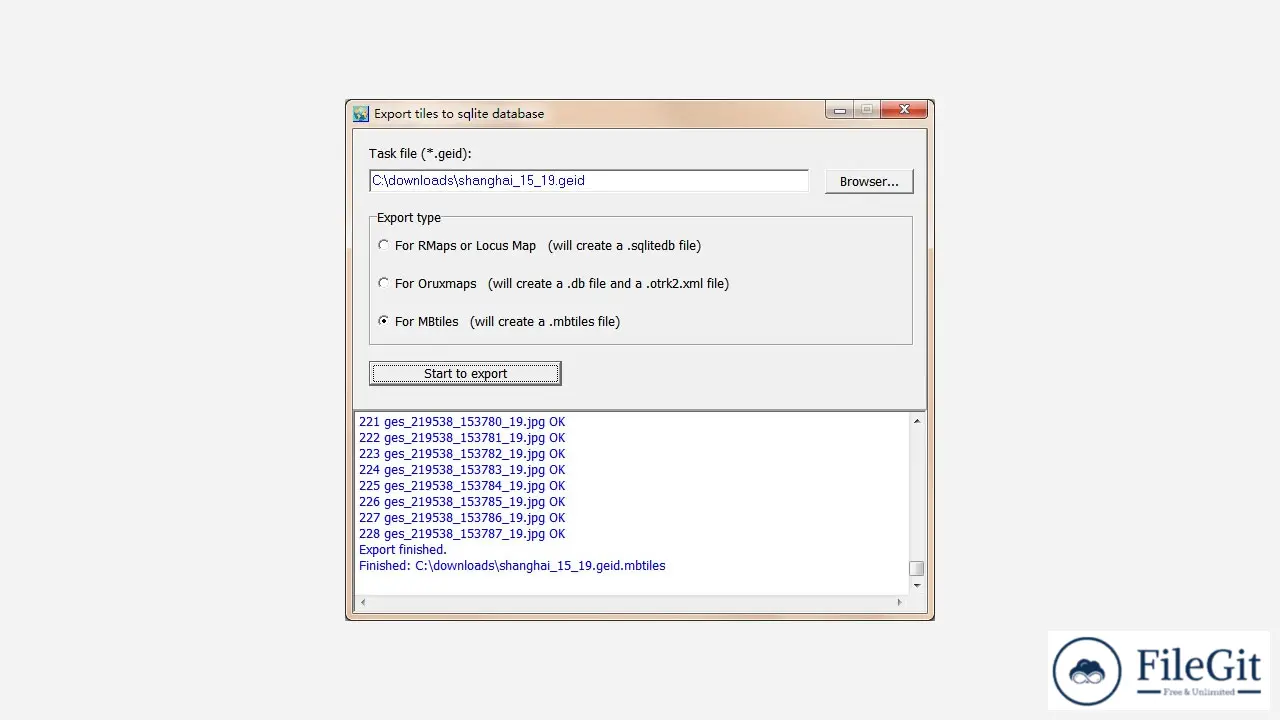Click log line 221 ges_219538_153780_19.jpg OK
The height and width of the screenshot is (720, 1280).
[462, 422]
